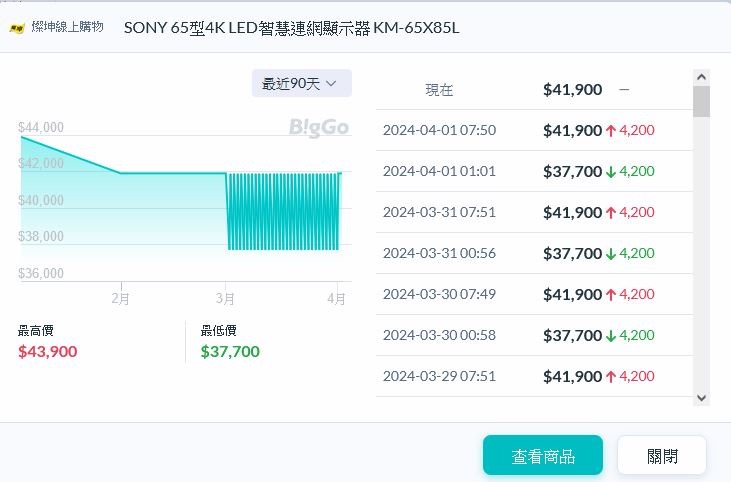Click the $44,000 y-axis label
Image resolution: width=731 pixels, height=482 pixels.
pos(41,127)
